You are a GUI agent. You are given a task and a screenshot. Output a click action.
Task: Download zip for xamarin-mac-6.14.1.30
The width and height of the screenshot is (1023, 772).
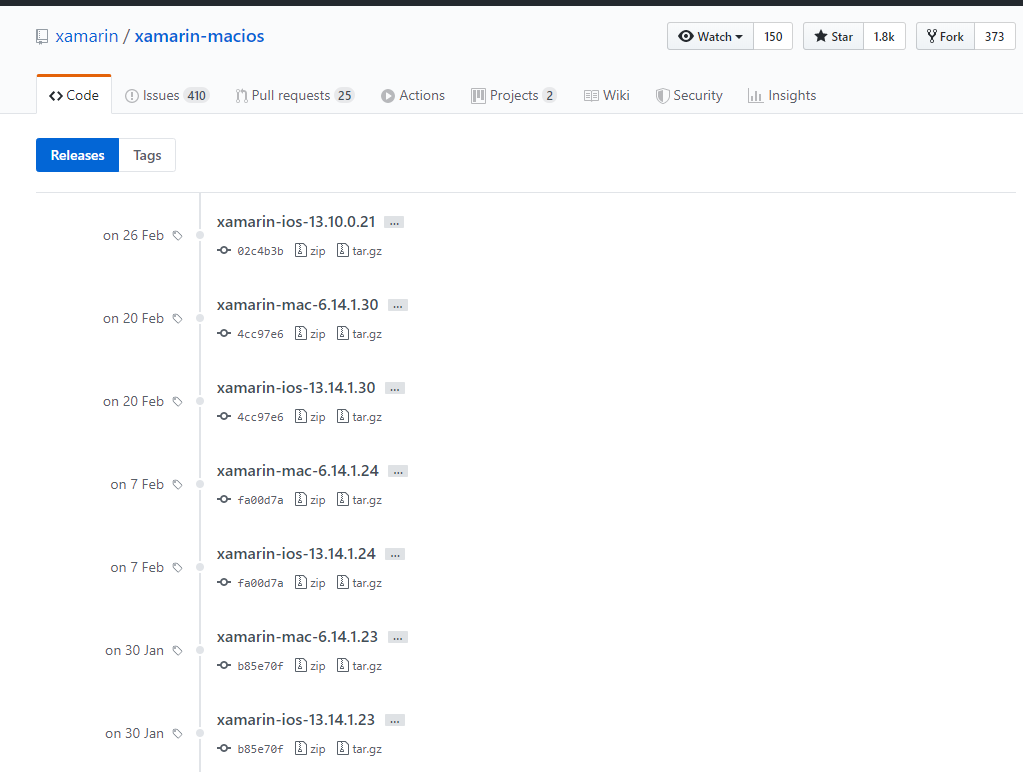click(x=310, y=333)
